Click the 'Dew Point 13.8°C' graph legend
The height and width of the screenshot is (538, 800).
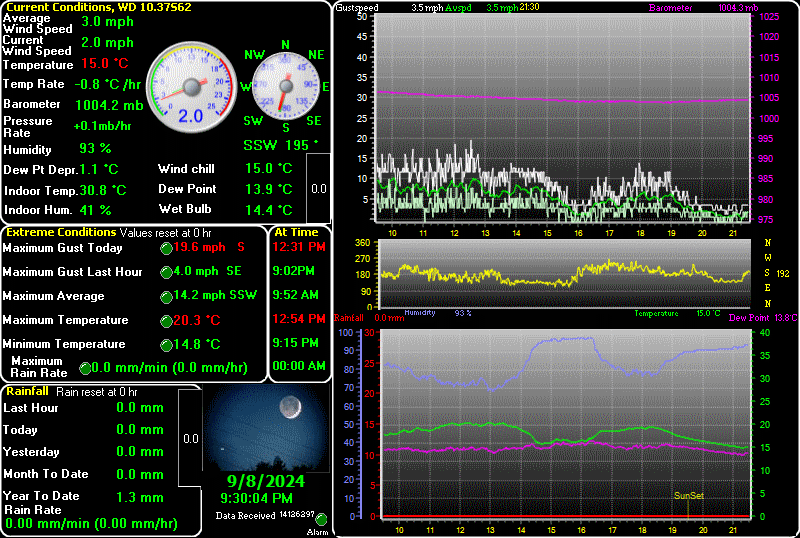[x=763, y=317]
